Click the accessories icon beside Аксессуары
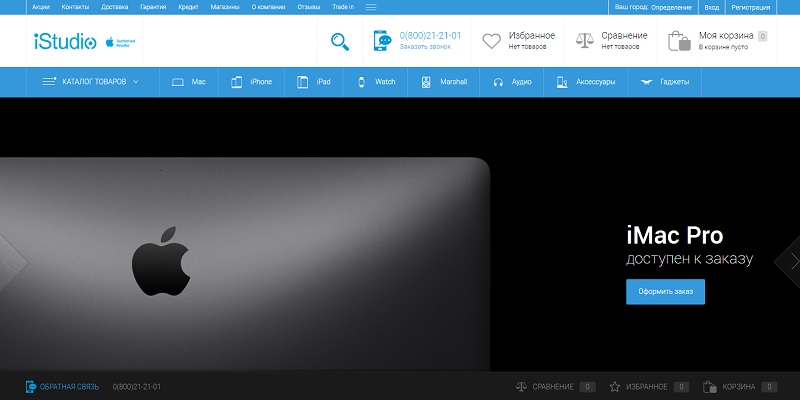This screenshot has height=400, width=800. (562, 82)
